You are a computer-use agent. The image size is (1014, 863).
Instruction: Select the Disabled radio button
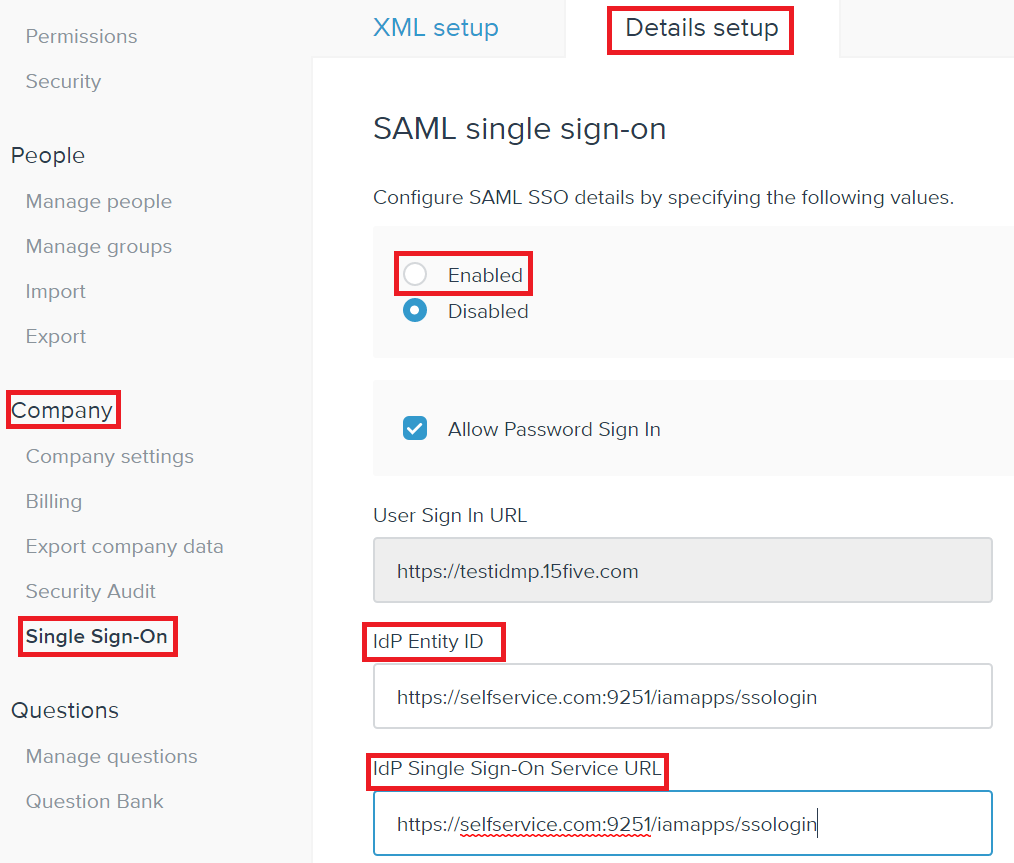click(x=415, y=311)
